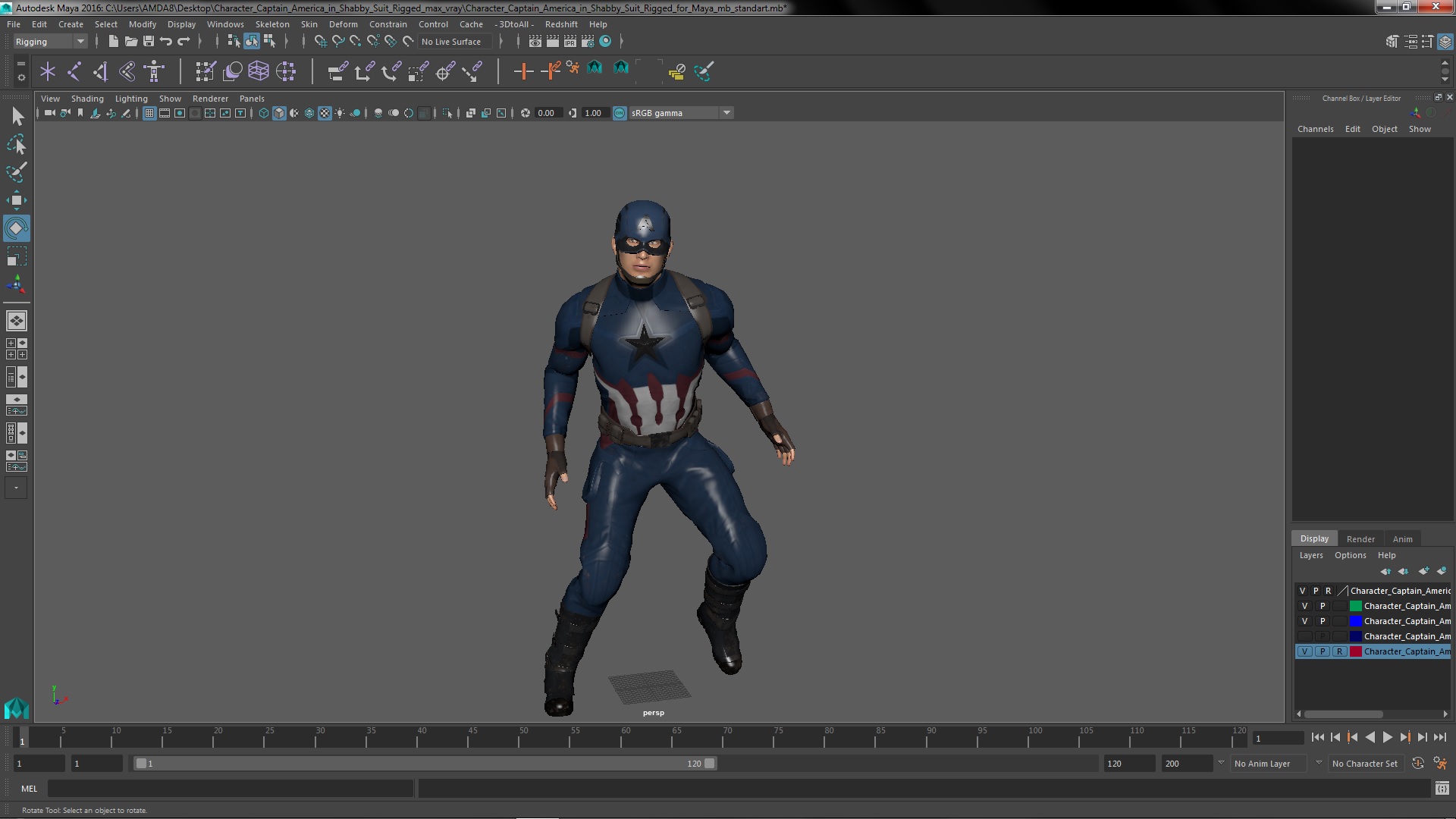
Task: Go to the end of playback range
Action: pos(1439,737)
